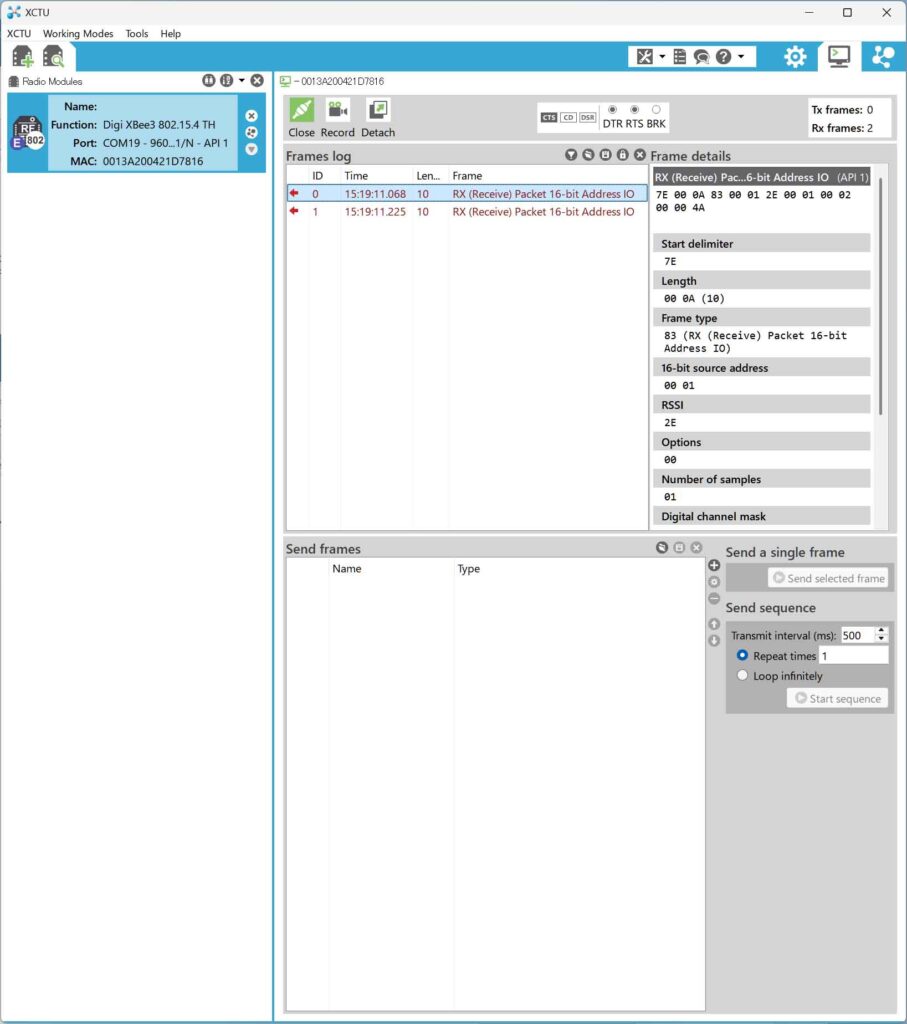Screen dimensions: 907x1024
Task: Click Radio Modules header round X icon
Action: 257,80
